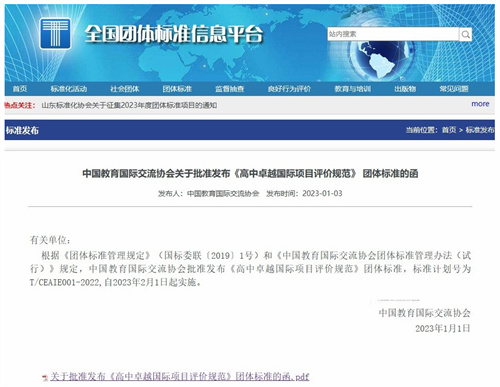Select 团体标准 in navigation bar

pos(177,89)
